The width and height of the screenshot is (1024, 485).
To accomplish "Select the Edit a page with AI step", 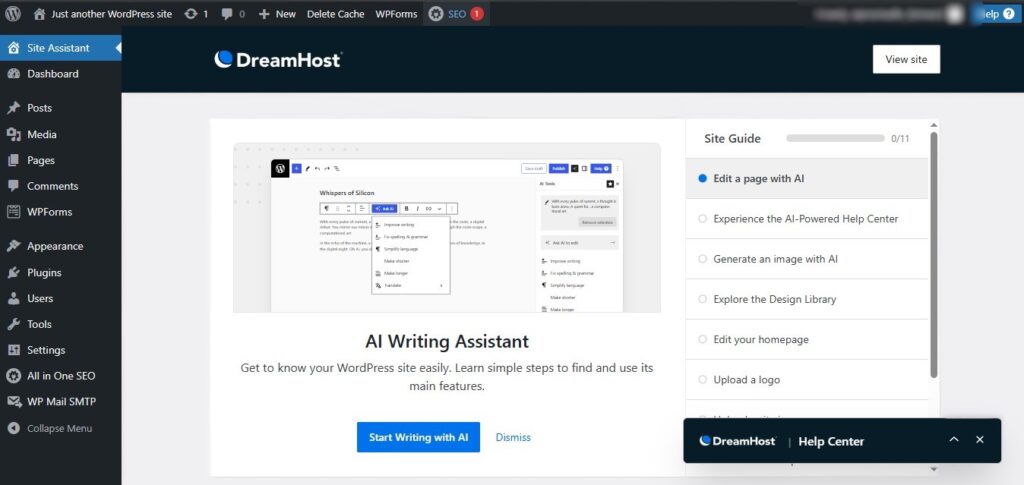I will [807, 178].
